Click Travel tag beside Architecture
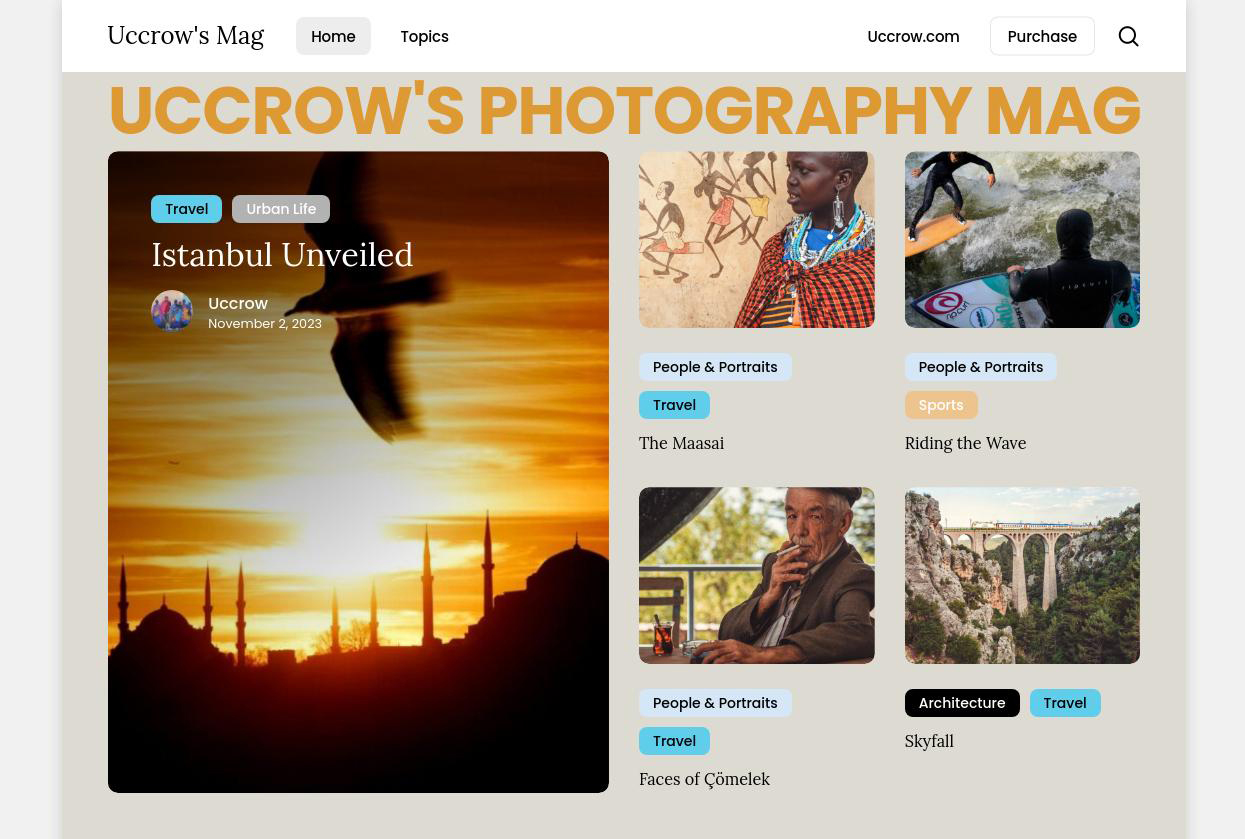 coord(1065,703)
